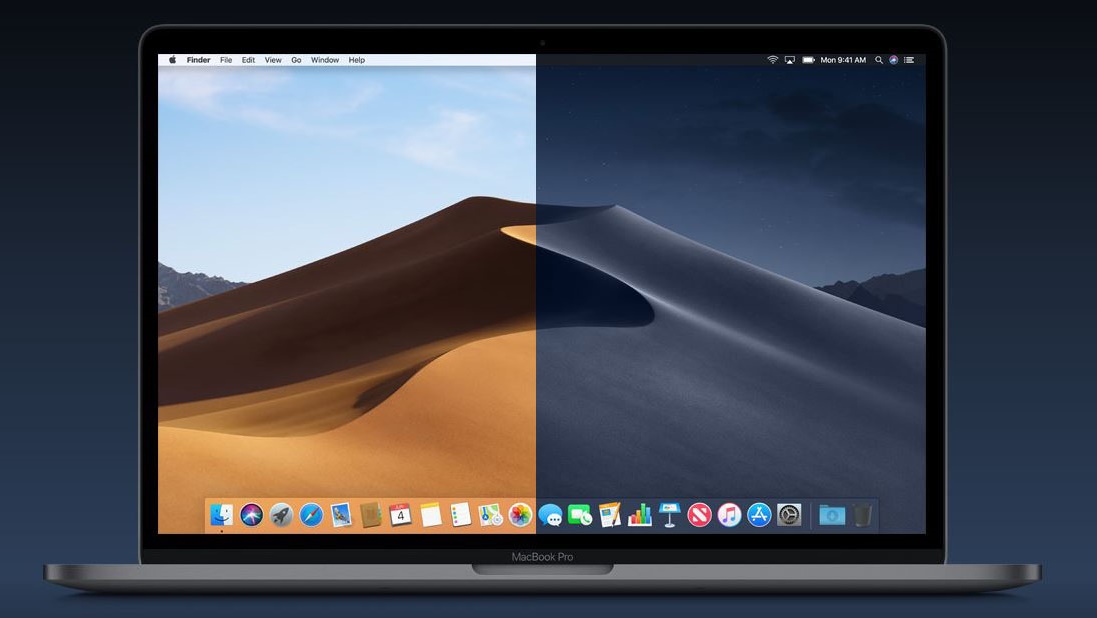Open iTunes music app in Dock
The width and height of the screenshot is (1097, 618).
pos(729,515)
